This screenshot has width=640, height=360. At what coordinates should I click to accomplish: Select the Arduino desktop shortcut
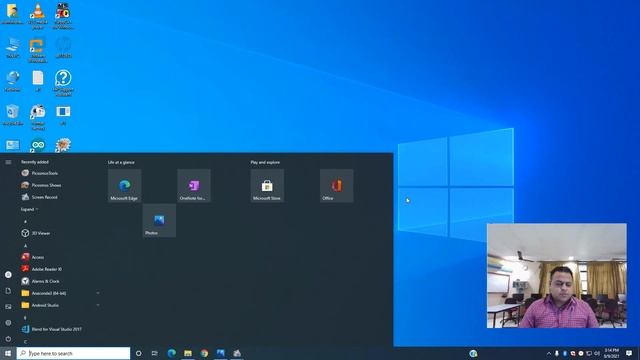[38, 146]
